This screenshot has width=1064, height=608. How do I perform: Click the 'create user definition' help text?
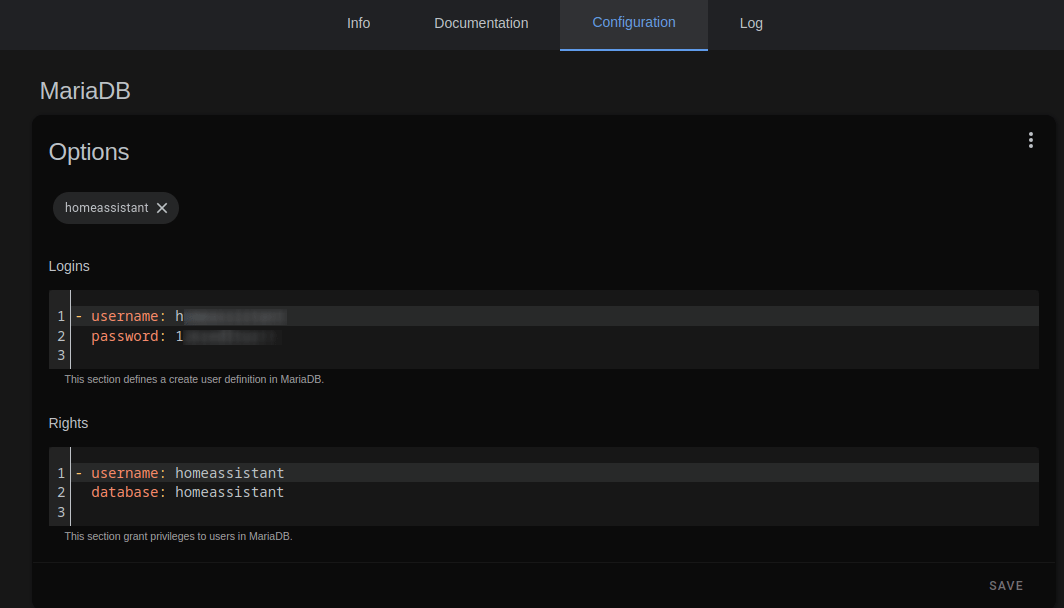pyautogui.click(x=194, y=379)
